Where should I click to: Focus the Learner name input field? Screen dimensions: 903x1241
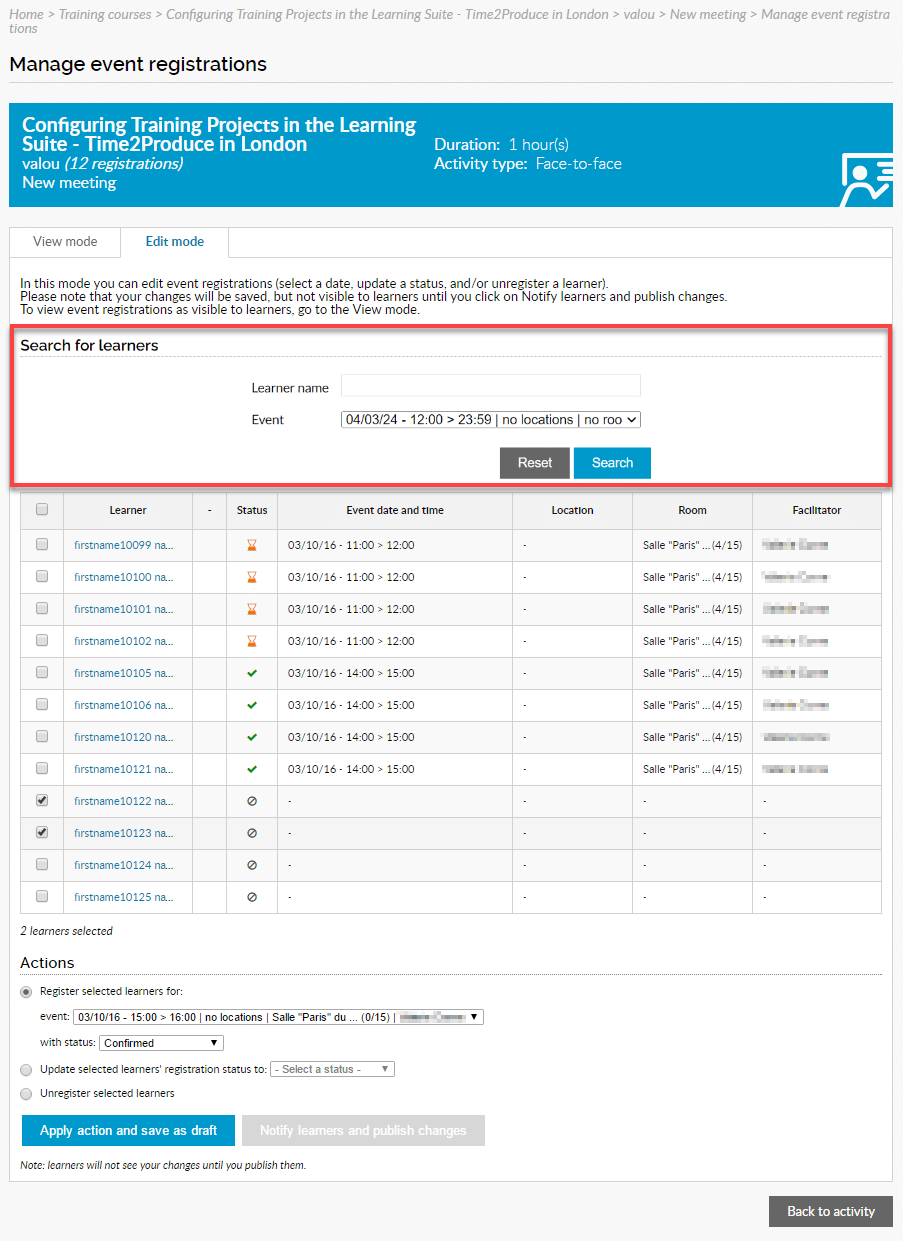click(x=490, y=386)
